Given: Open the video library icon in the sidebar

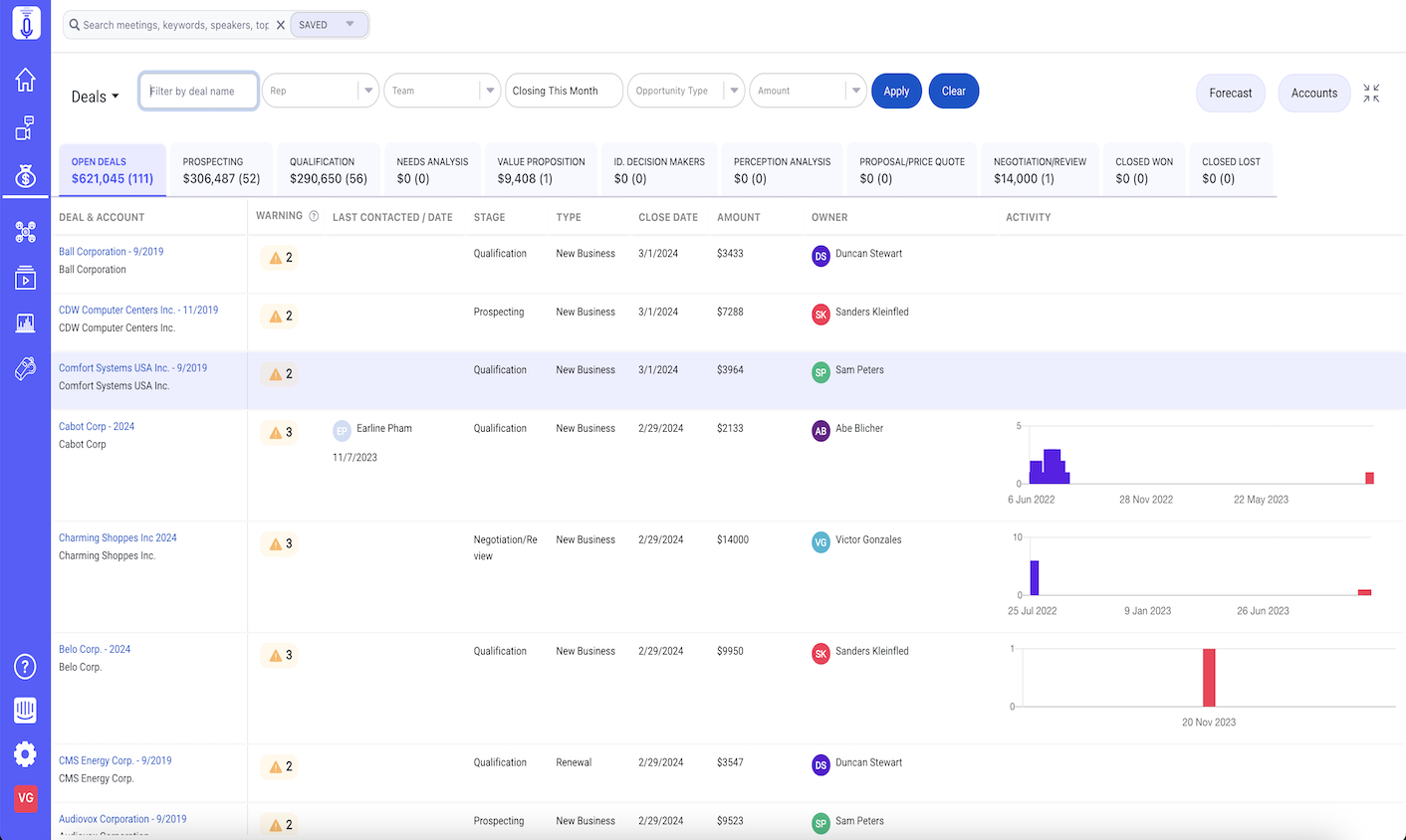Looking at the screenshot, I should tap(25, 277).
